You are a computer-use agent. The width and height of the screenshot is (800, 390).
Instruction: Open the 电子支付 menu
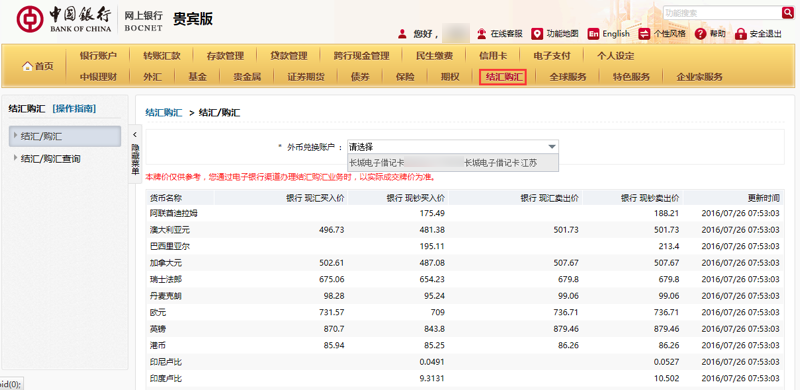552,56
